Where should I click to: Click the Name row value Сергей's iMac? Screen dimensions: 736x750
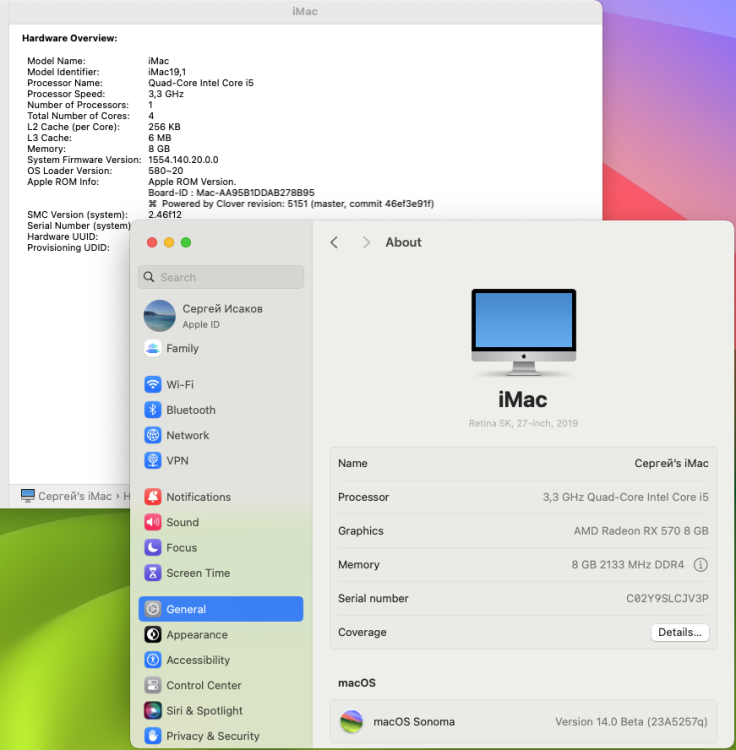pos(671,463)
